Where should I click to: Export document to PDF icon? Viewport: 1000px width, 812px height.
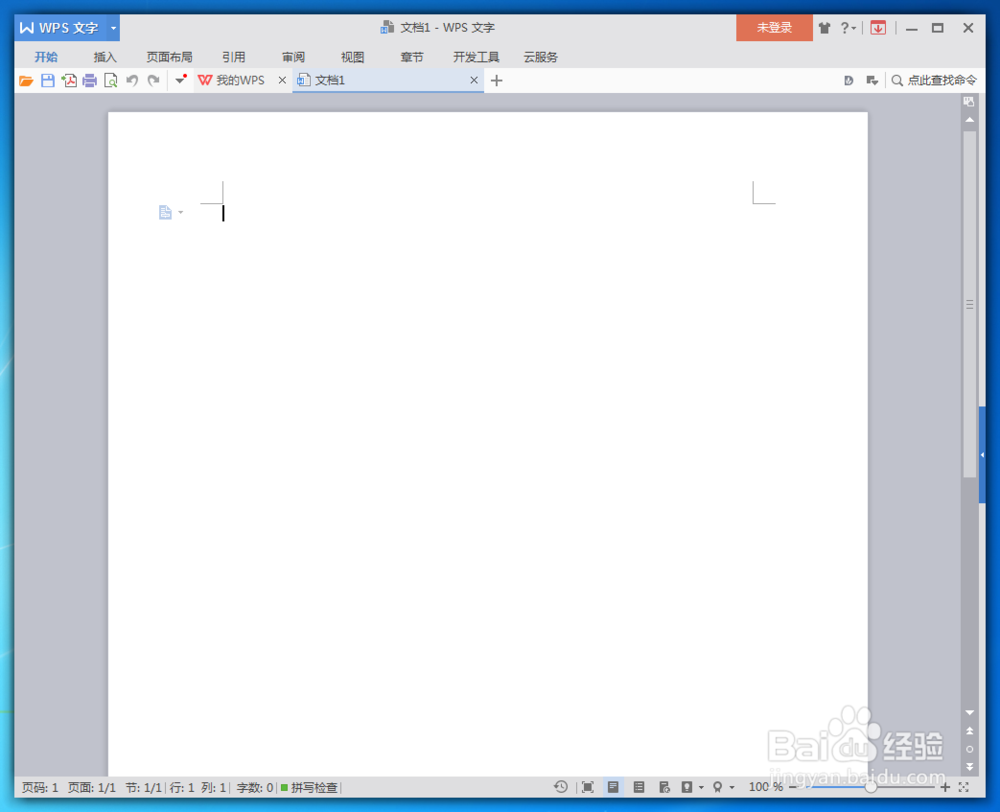(x=69, y=80)
